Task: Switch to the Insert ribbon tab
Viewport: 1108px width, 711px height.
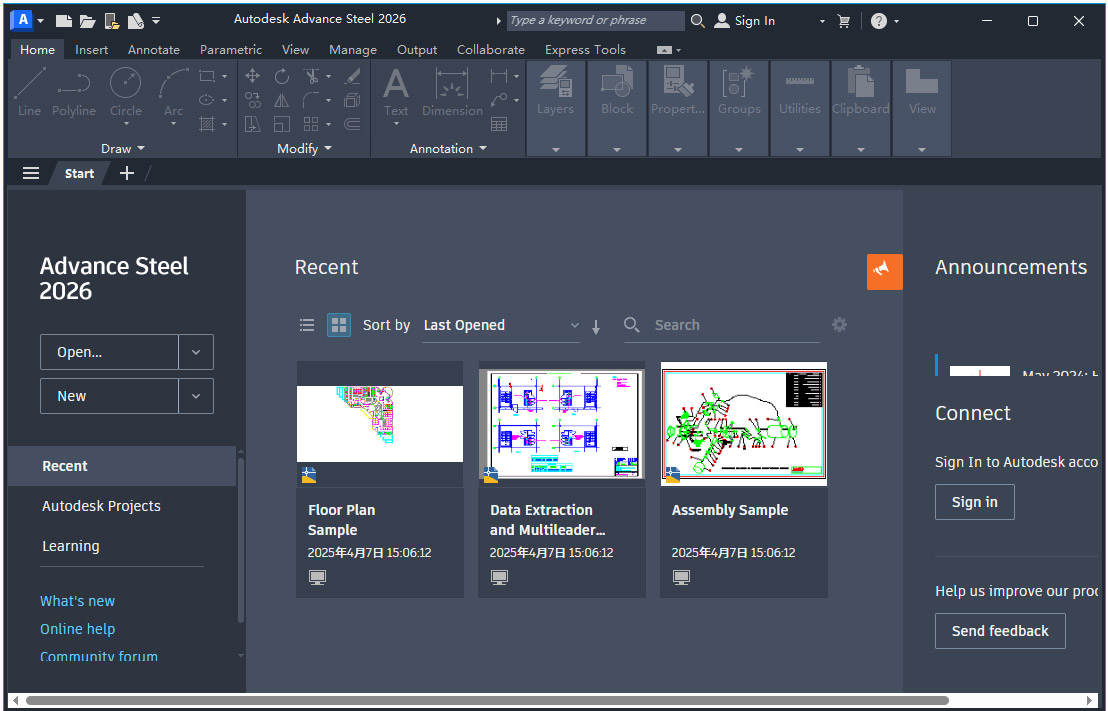Action: [91, 48]
